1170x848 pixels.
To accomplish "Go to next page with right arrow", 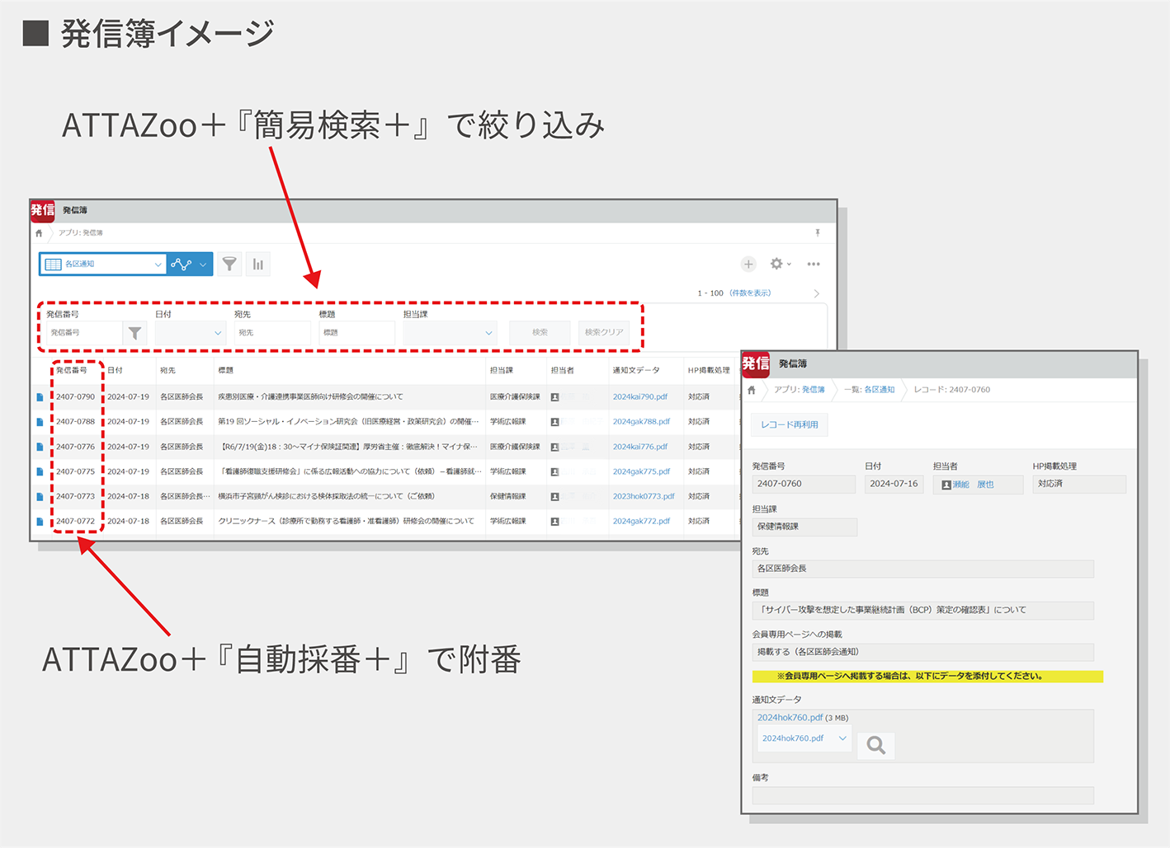I will (x=816, y=293).
